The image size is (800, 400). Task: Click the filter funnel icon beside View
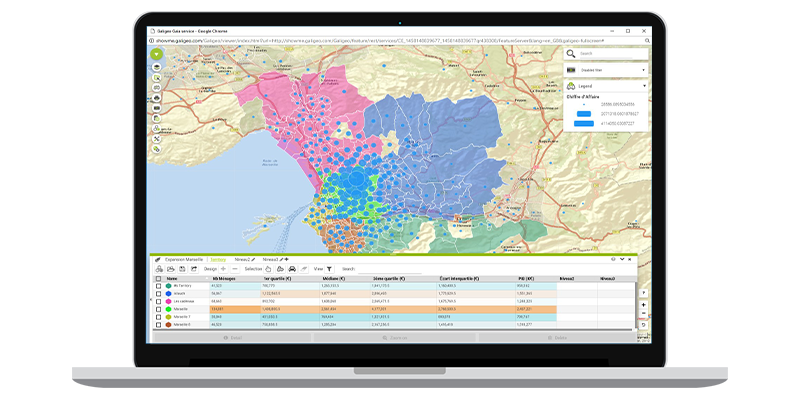point(328,269)
